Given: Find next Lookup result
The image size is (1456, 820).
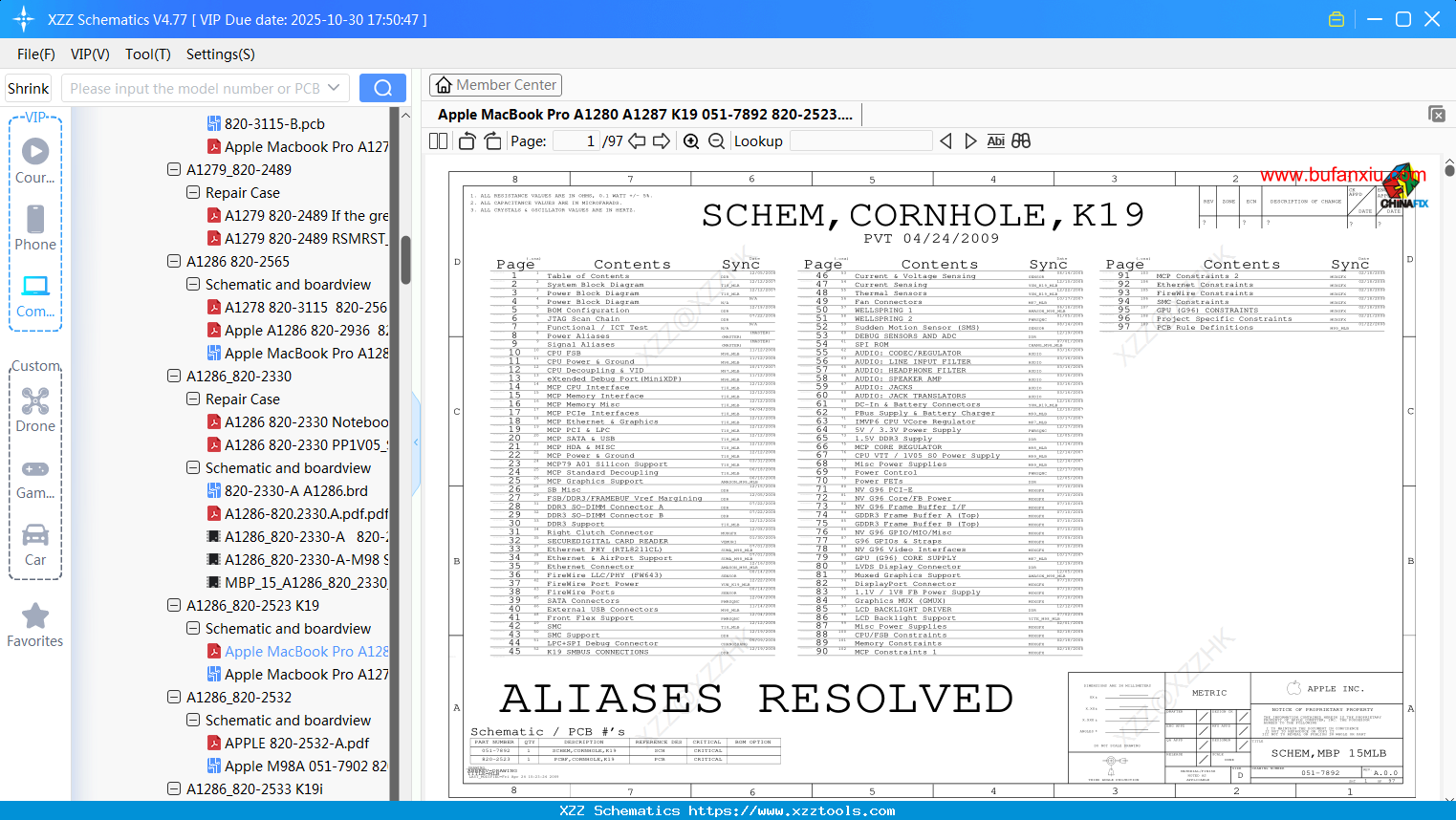Looking at the screenshot, I should point(970,140).
